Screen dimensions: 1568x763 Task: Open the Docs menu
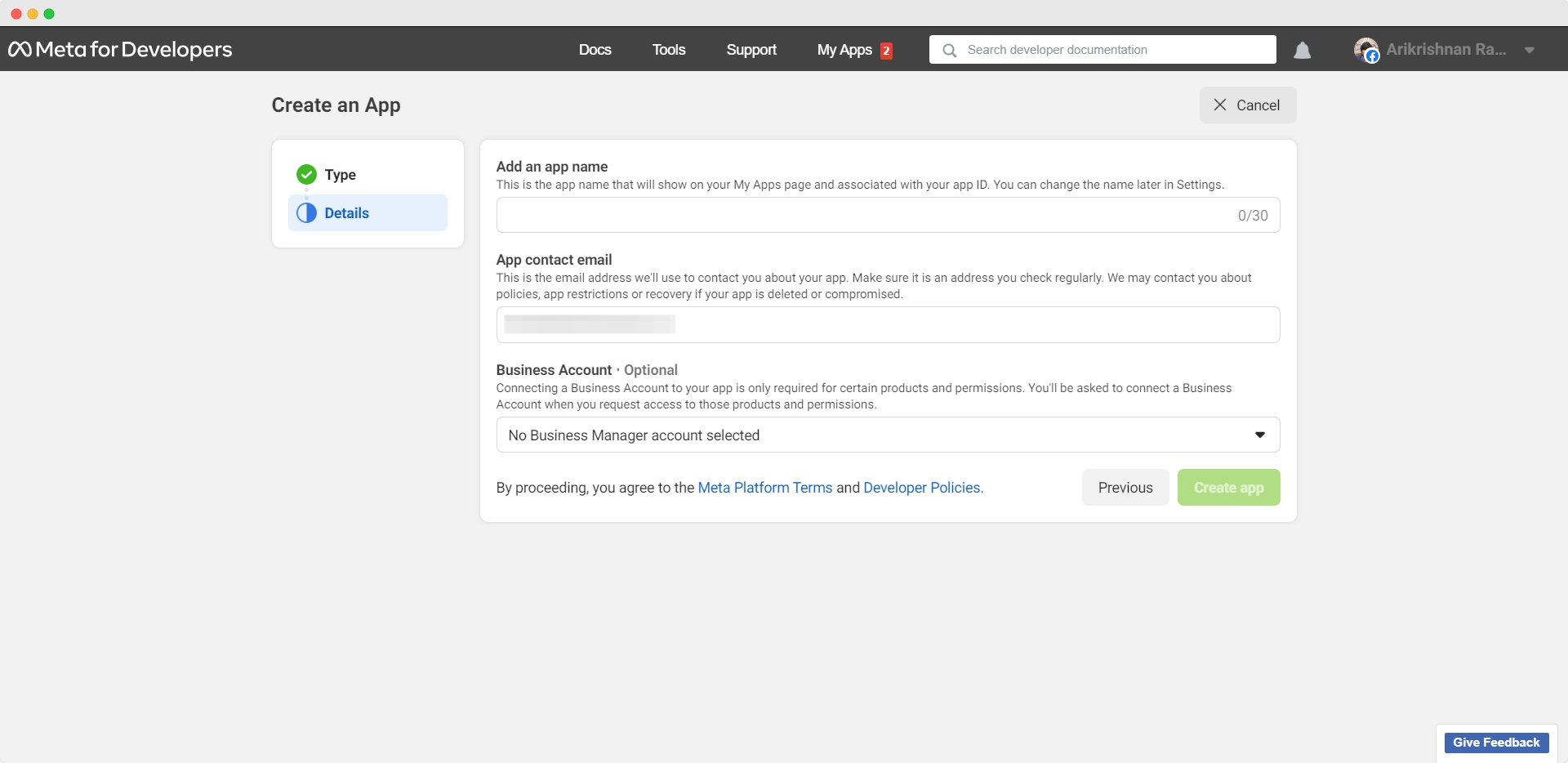coord(595,50)
